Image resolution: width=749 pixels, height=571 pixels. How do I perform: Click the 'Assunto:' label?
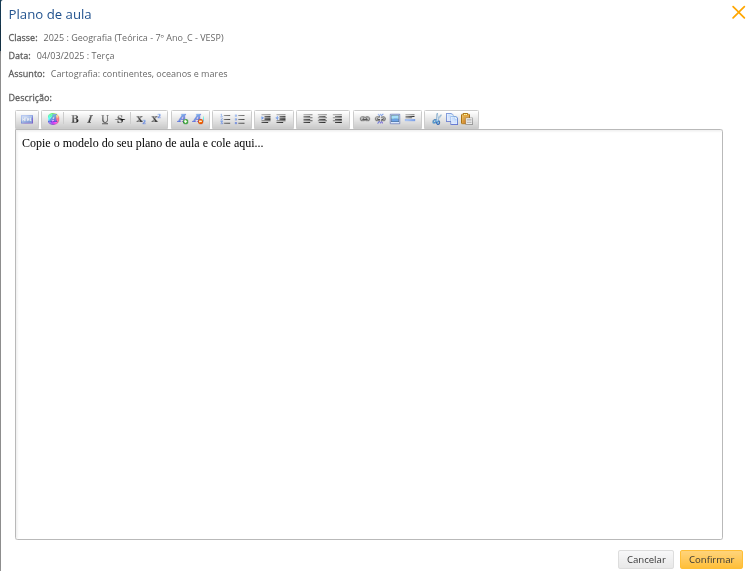pyautogui.click(x=27, y=74)
